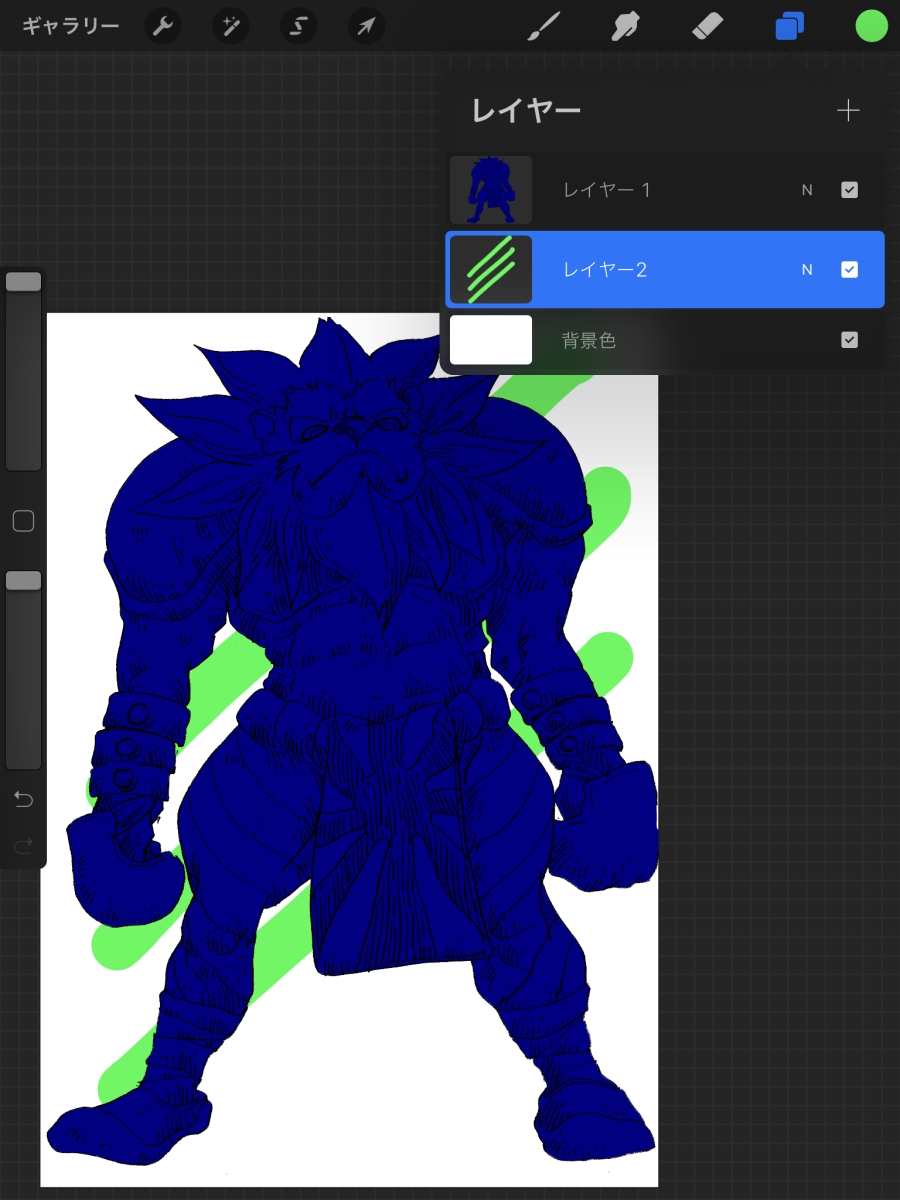Close the Layers panel via layers icon

click(789, 26)
